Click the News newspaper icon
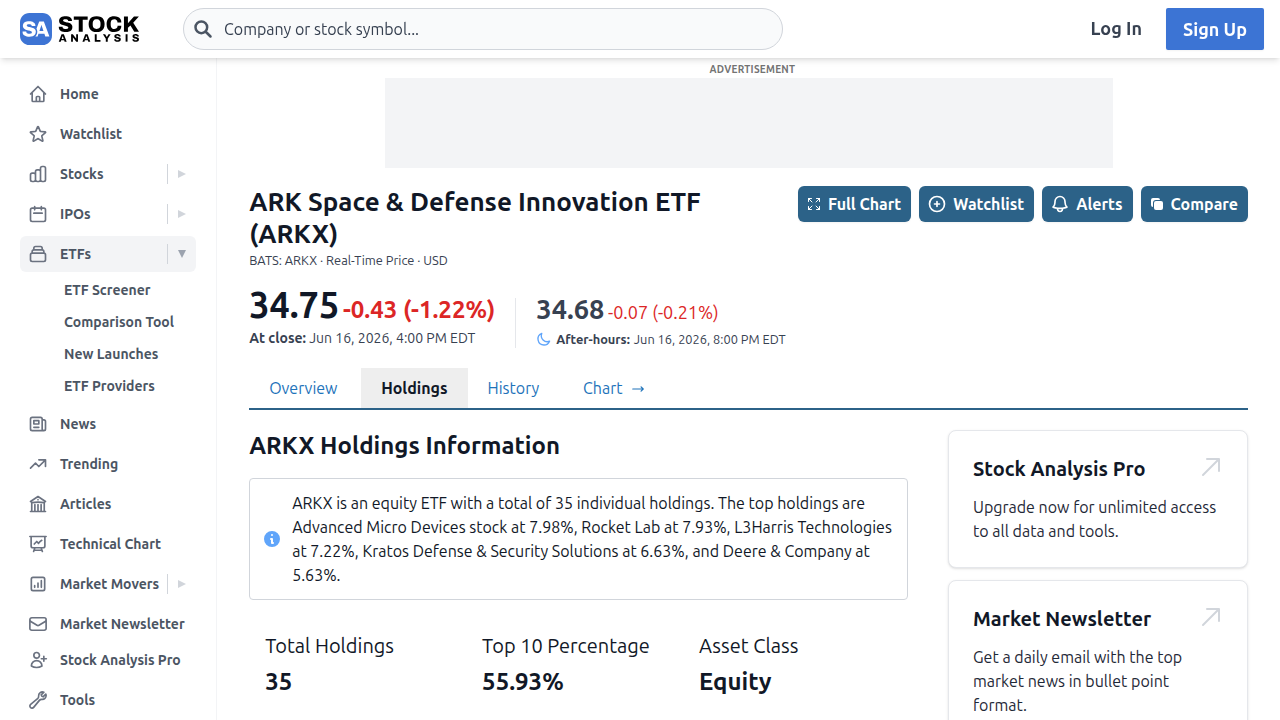 38,424
